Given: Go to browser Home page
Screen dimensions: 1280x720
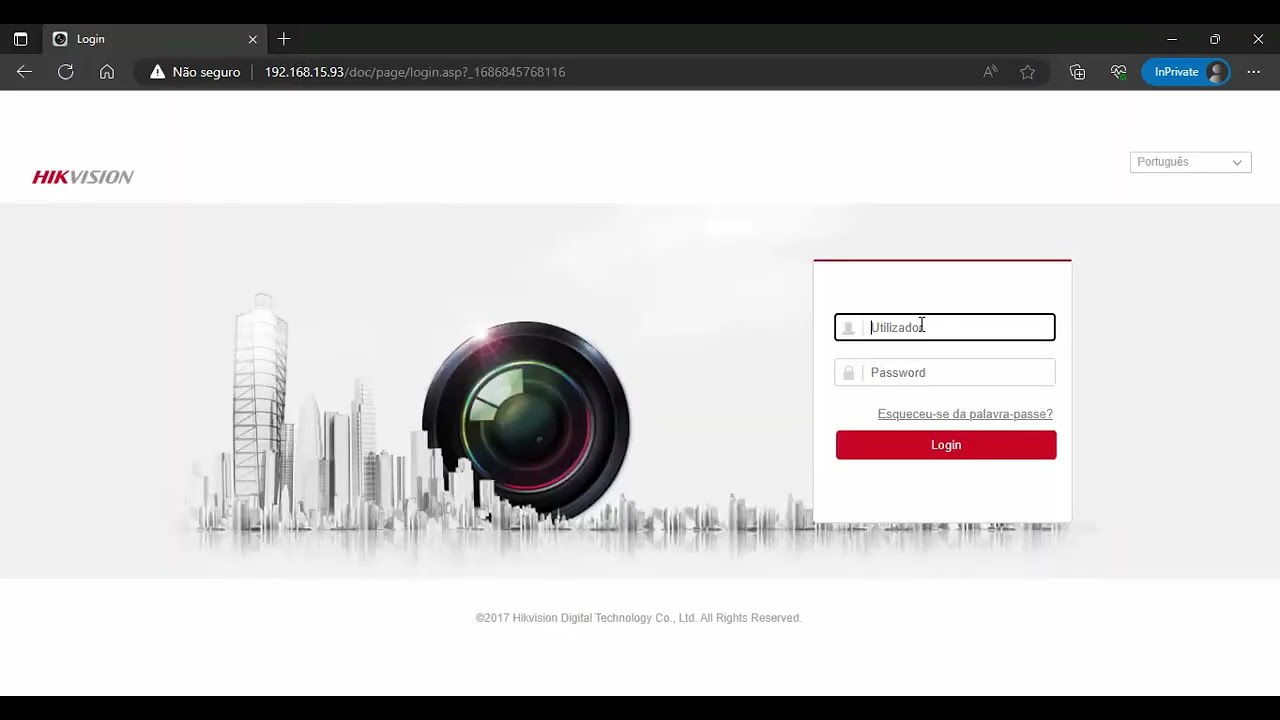Looking at the screenshot, I should (107, 72).
